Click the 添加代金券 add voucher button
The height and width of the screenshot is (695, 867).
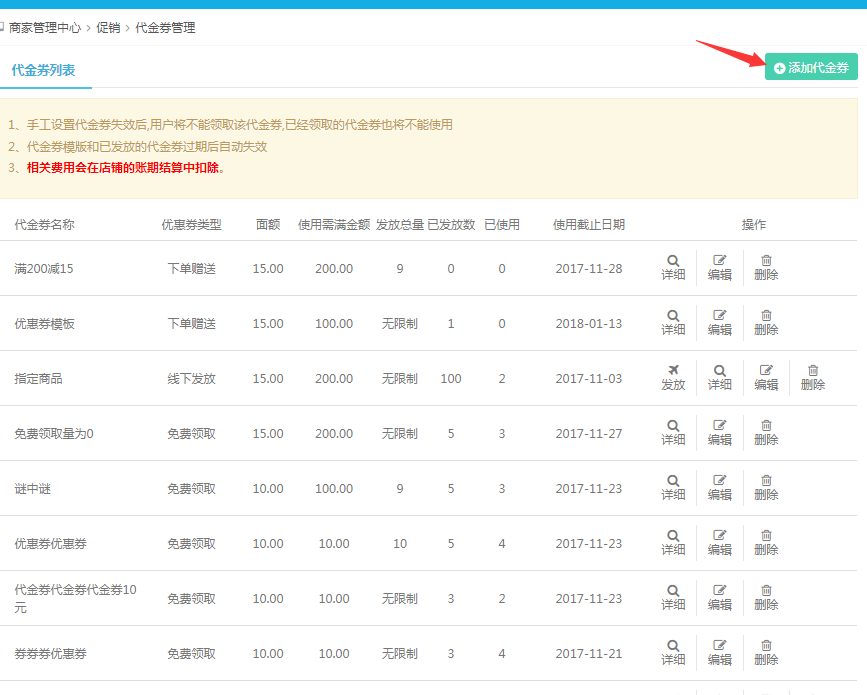coord(811,67)
